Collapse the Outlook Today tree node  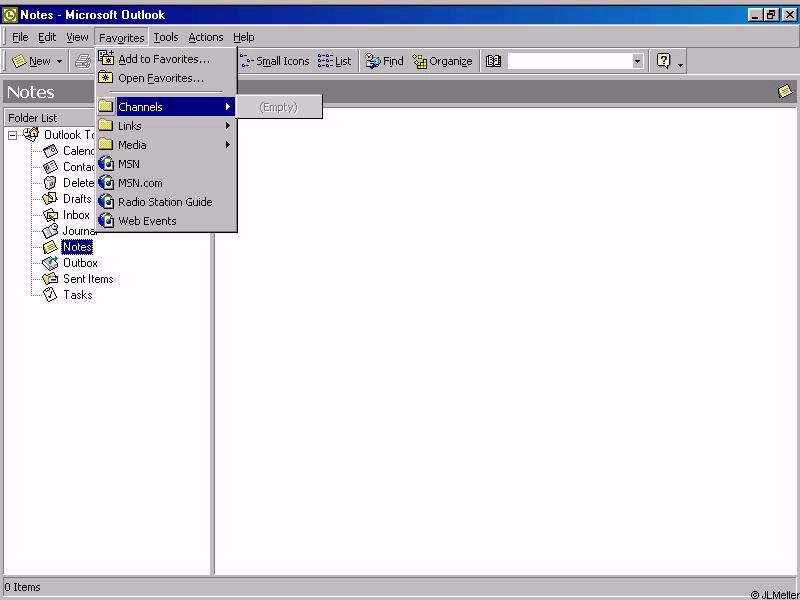[13, 135]
